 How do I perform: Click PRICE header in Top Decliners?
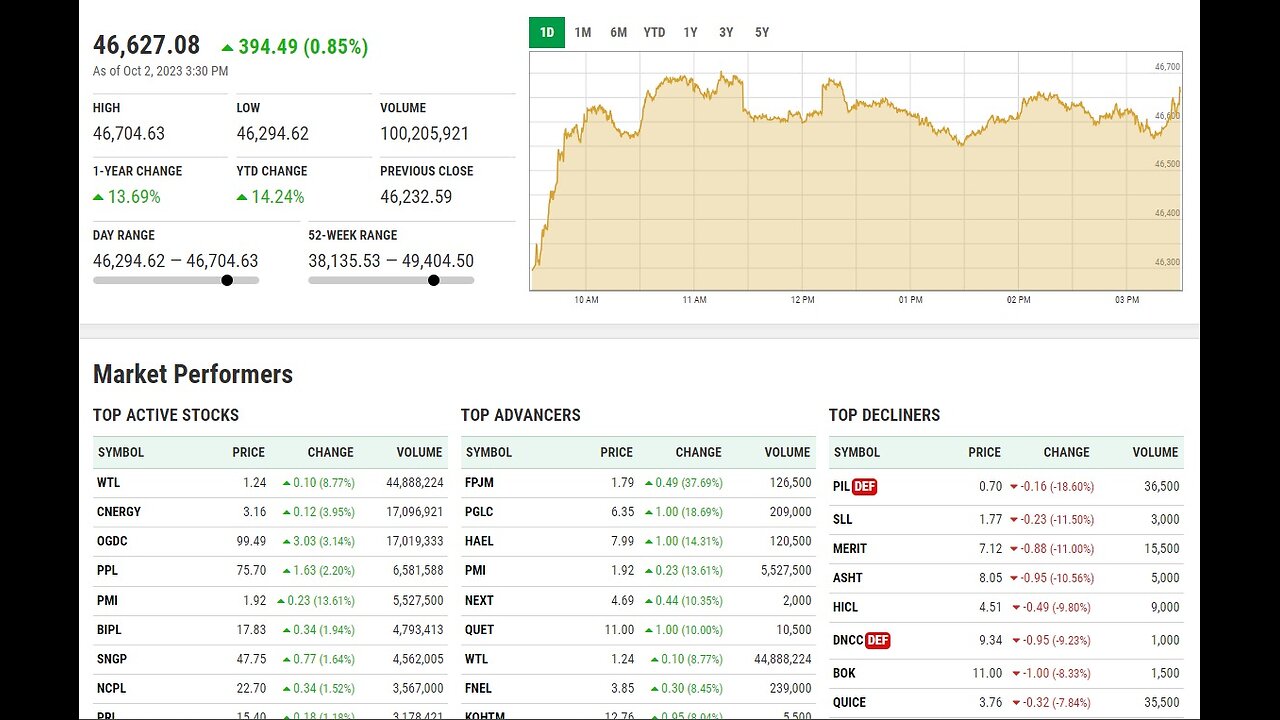984,452
